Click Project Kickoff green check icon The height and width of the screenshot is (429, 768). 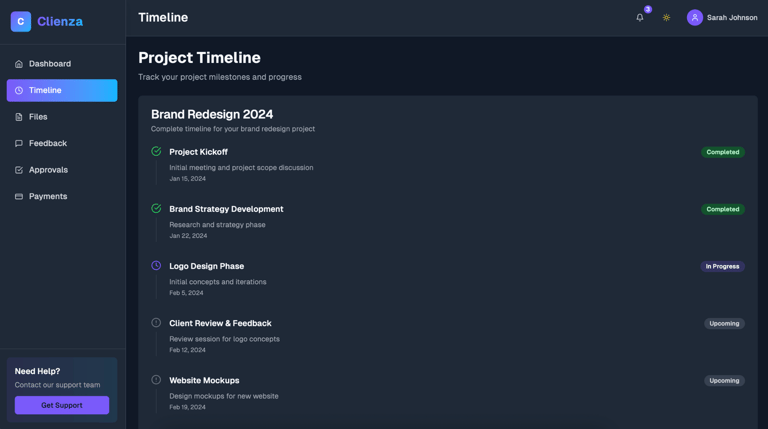pyautogui.click(x=156, y=151)
